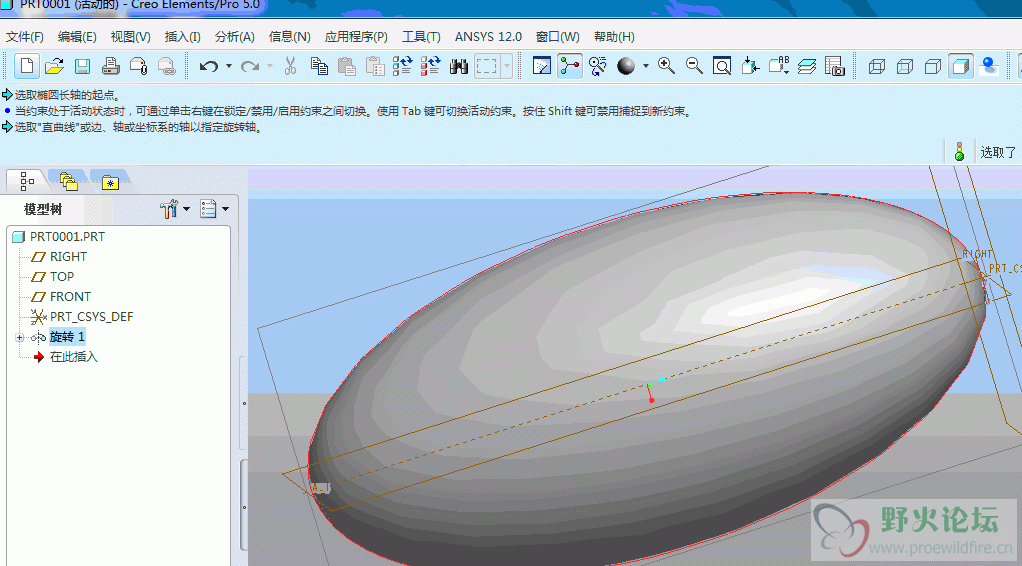Image resolution: width=1022 pixels, height=566 pixels.
Task: Toggle spin center display
Action: 570,66
